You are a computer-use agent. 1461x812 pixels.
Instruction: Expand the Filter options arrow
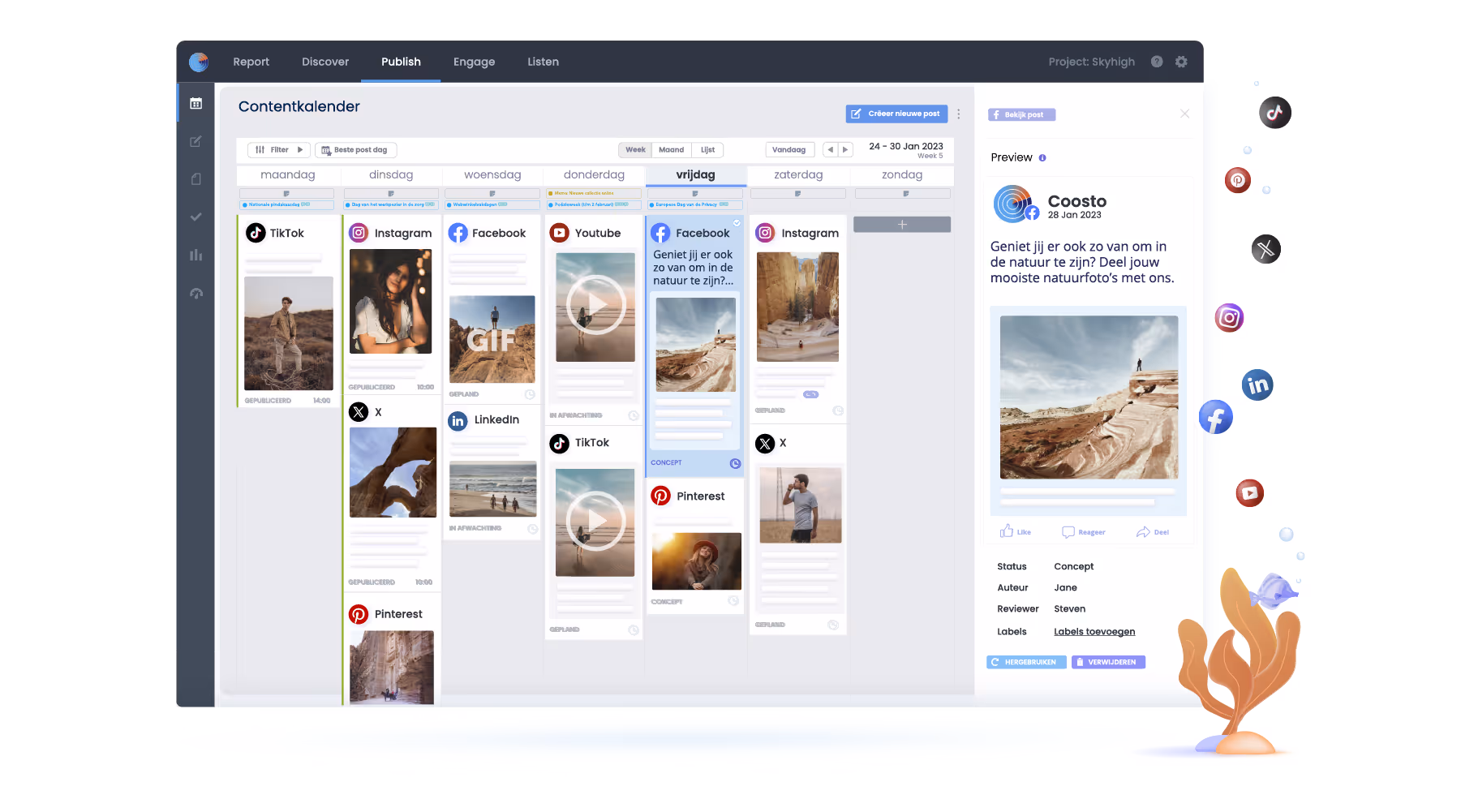pyautogui.click(x=299, y=150)
